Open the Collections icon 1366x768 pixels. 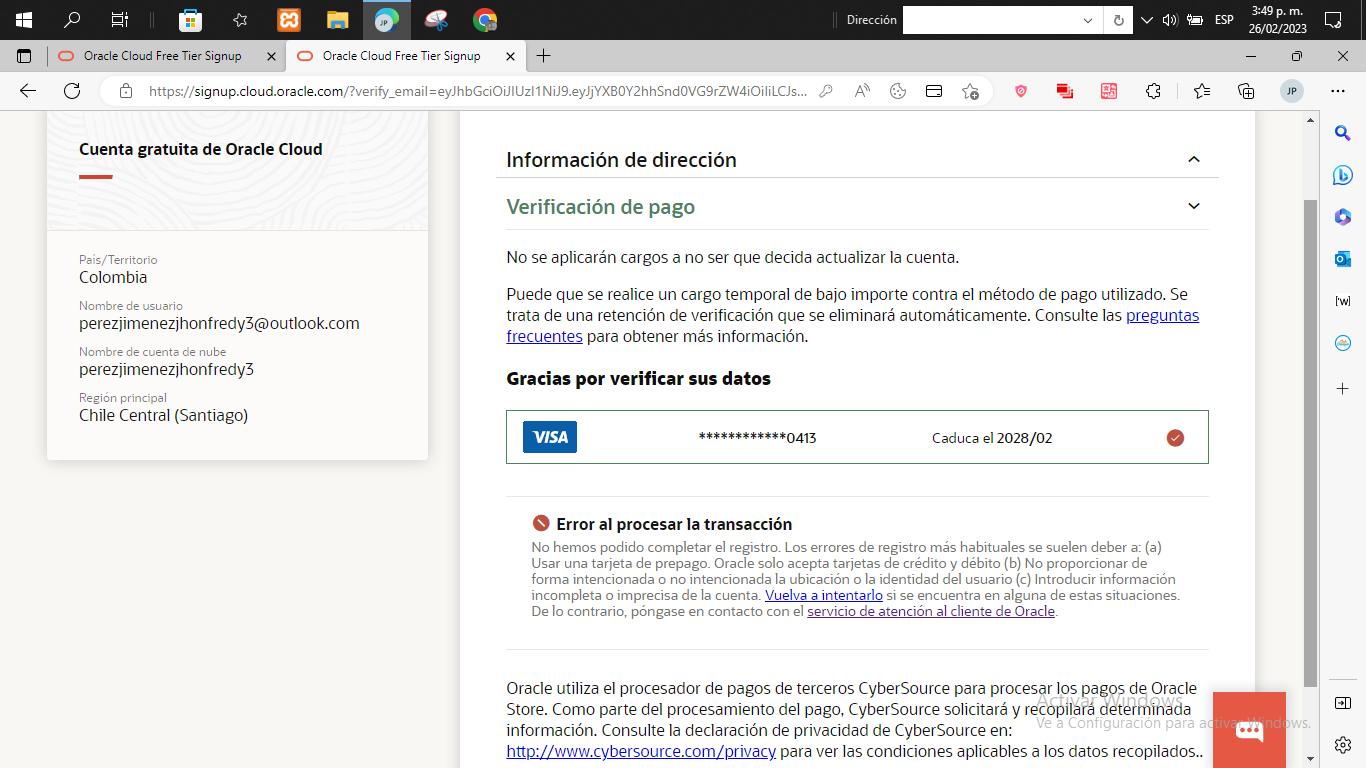(x=1246, y=91)
